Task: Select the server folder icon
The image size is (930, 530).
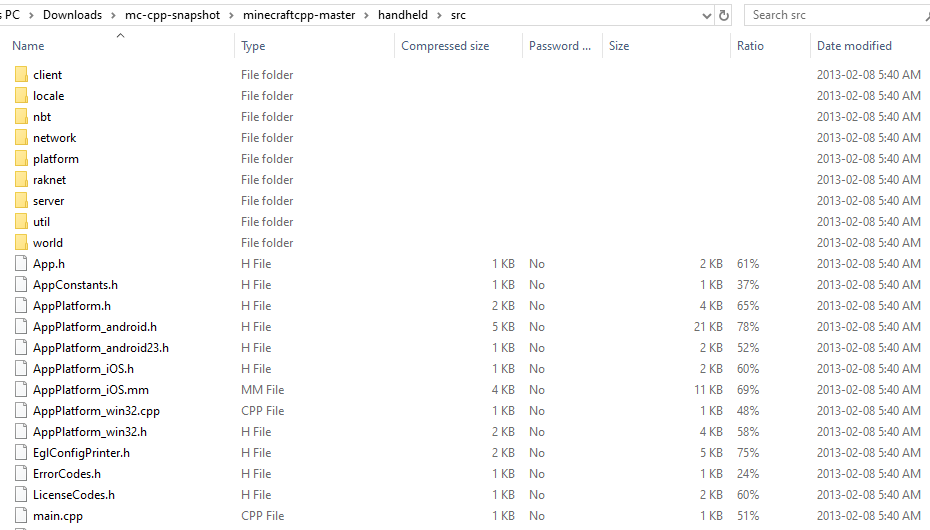Action: coord(21,200)
